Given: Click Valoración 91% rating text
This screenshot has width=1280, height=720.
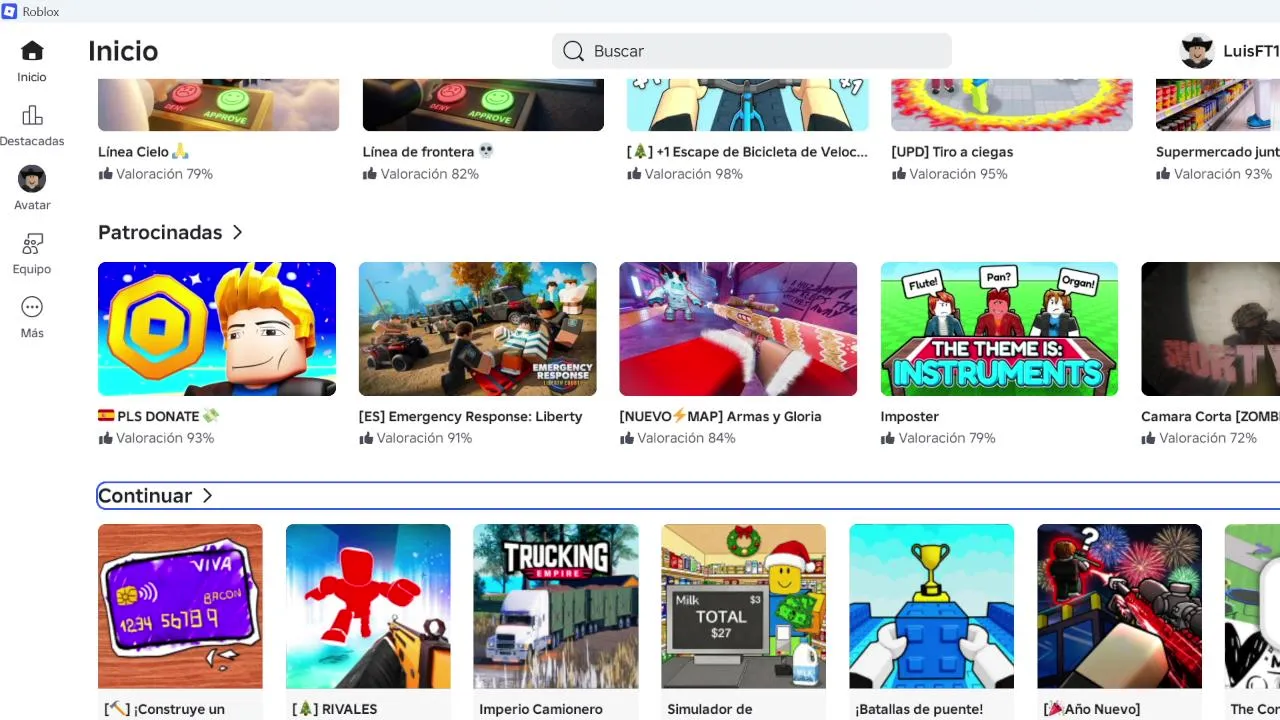Looking at the screenshot, I should (424, 438).
